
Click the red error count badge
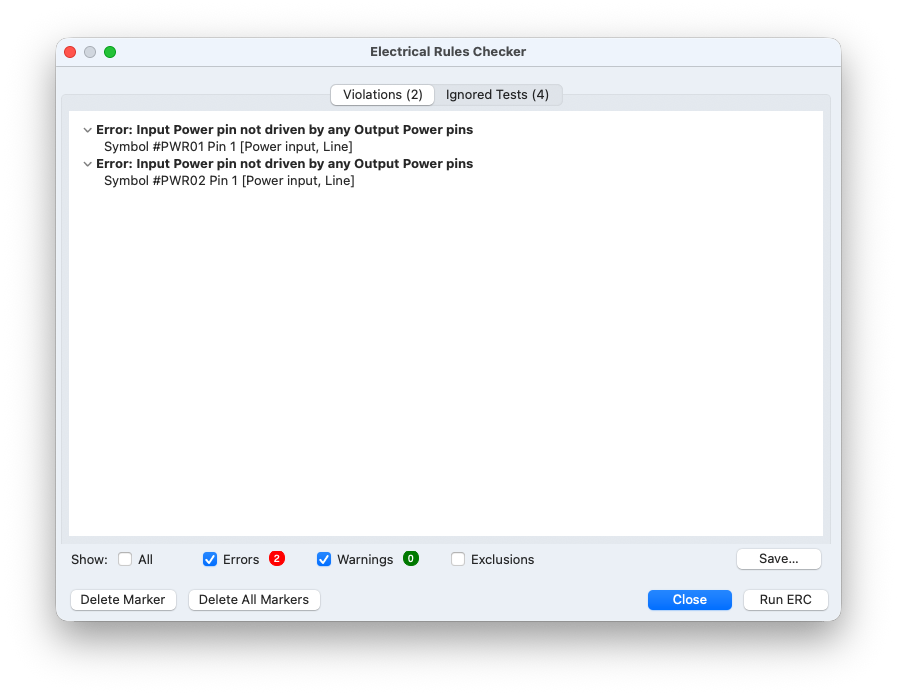pyautogui.click(x=277, y=558)
